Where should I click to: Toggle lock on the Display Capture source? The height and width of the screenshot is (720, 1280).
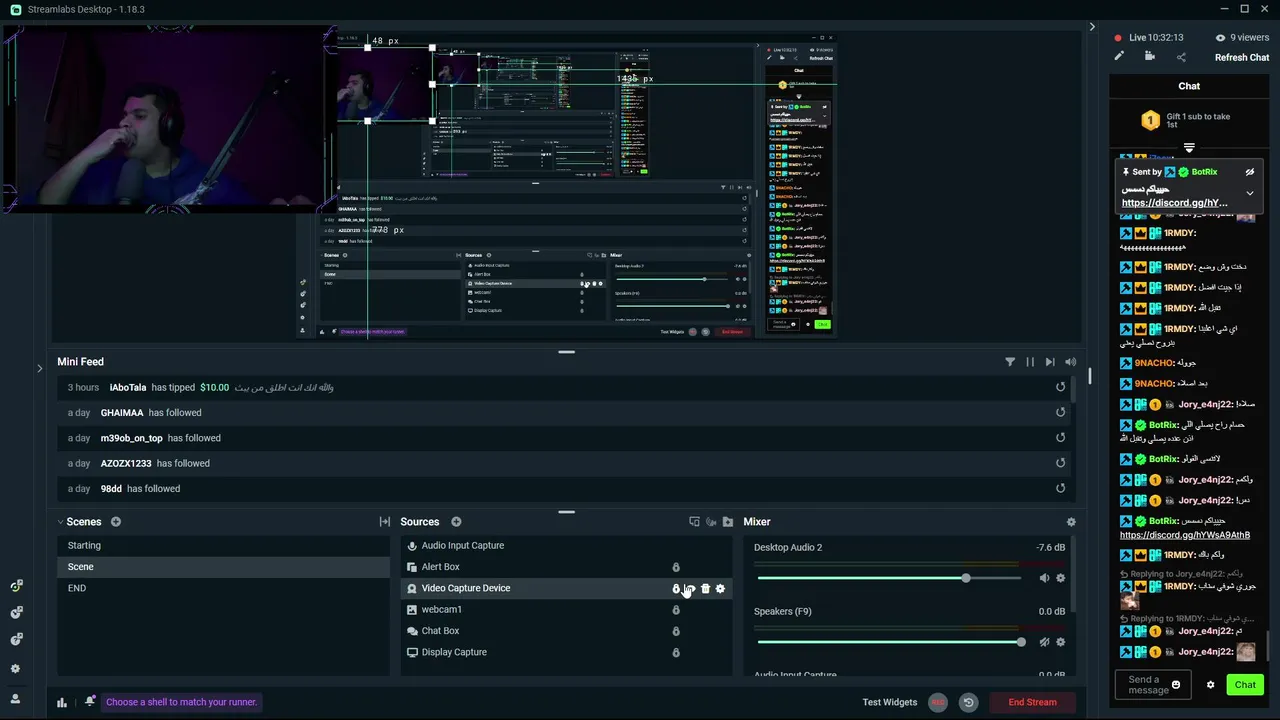(x=676, y=653)
